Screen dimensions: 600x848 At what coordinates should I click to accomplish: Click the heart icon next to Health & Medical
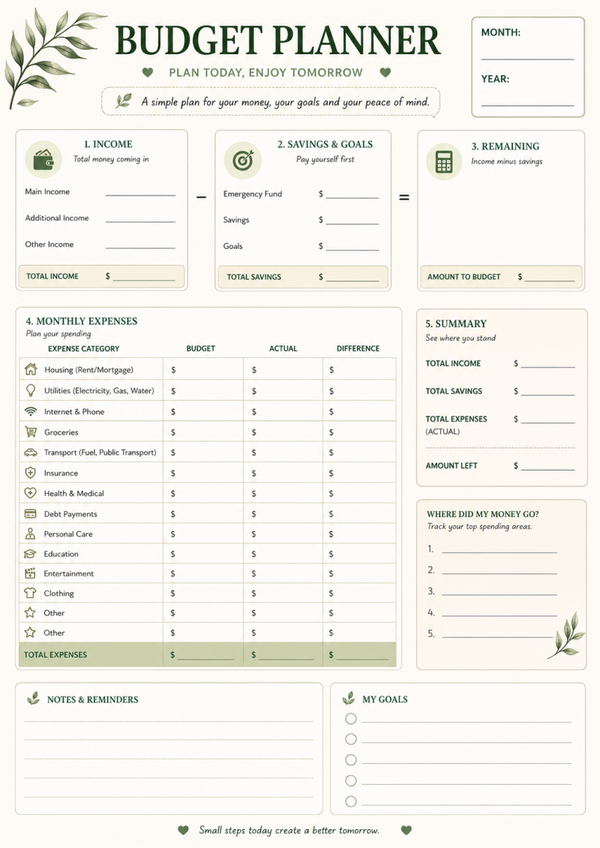coord(31,493)
